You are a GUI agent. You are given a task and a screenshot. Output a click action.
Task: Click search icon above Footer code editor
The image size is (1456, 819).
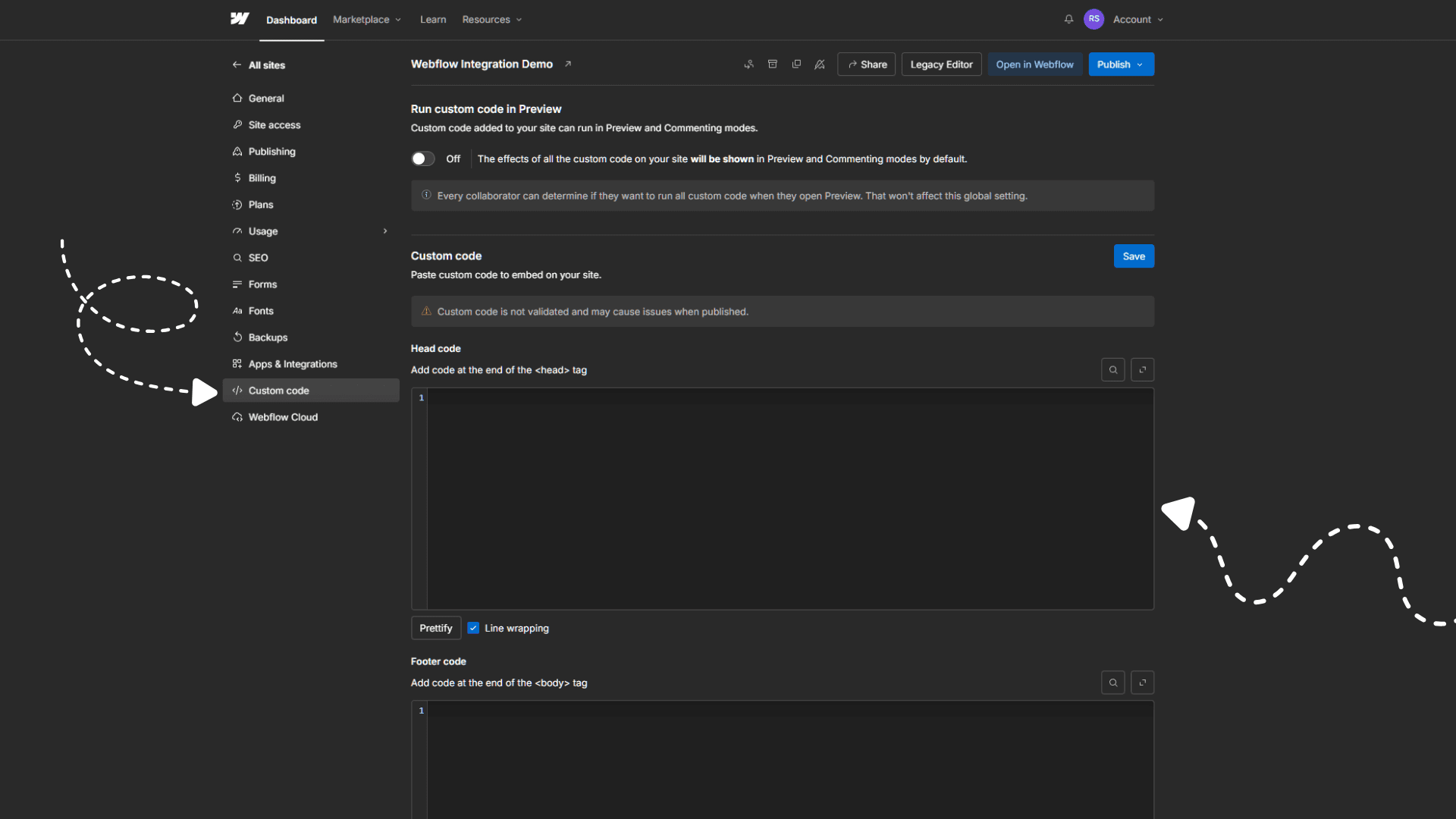coord(1112,682)
